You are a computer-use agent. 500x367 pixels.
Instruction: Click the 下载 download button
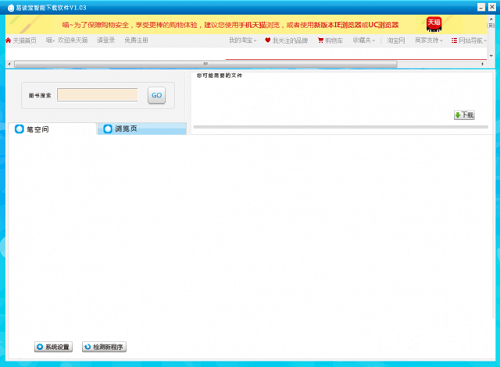point(464,115)
